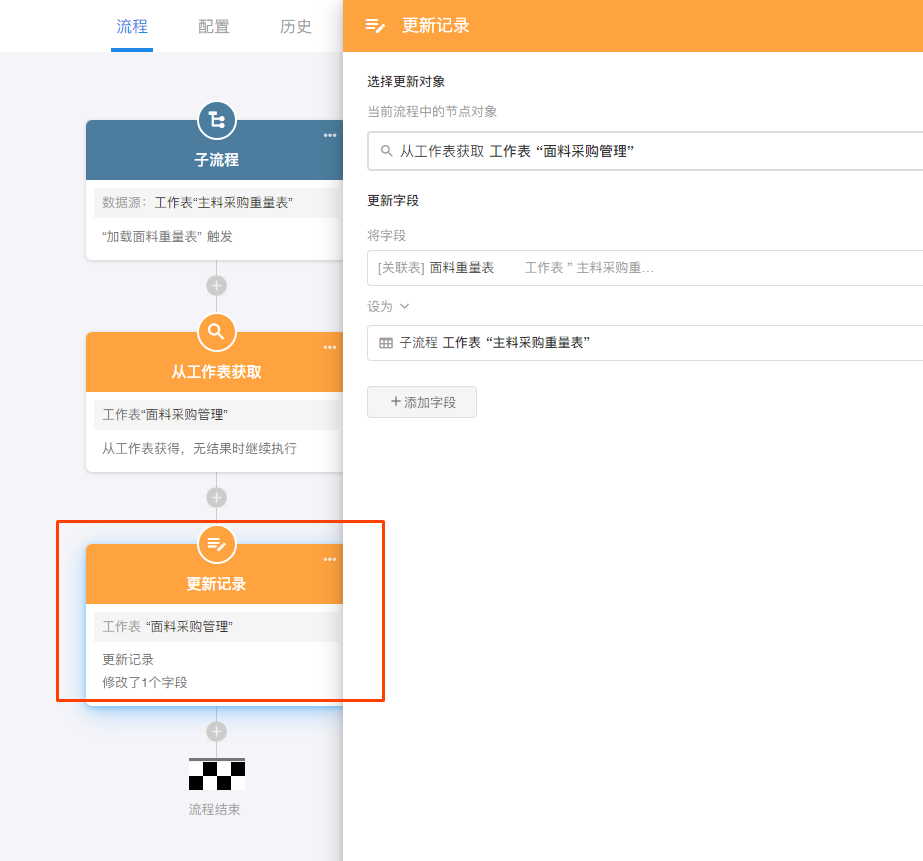This screenshot has height=861, width=923.
Task: Open the update object selector 从工作表获取 工作表“面料采购管理”
Action: [645, 151]
